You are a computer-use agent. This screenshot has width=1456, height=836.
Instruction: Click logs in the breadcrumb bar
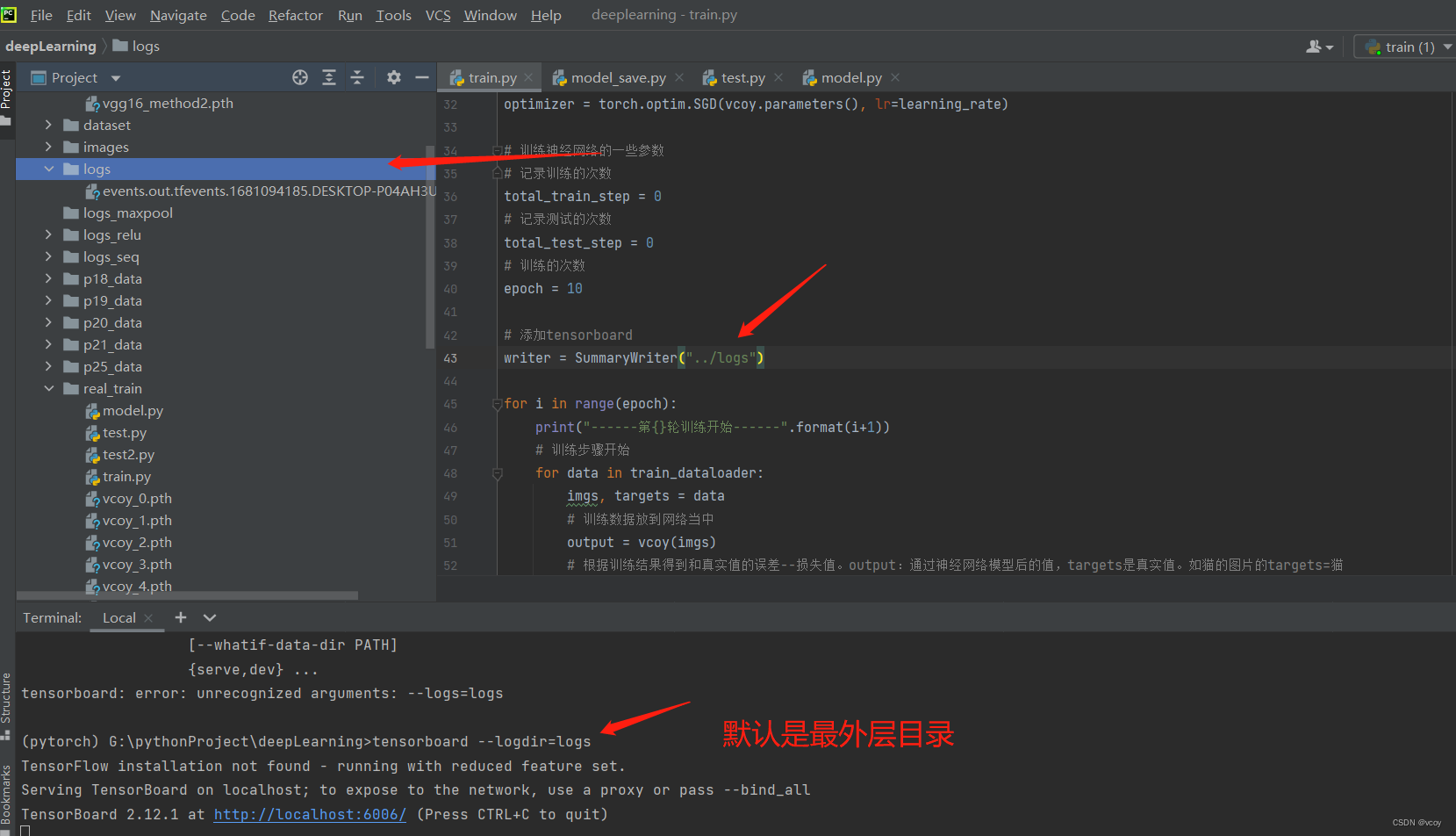137,46
